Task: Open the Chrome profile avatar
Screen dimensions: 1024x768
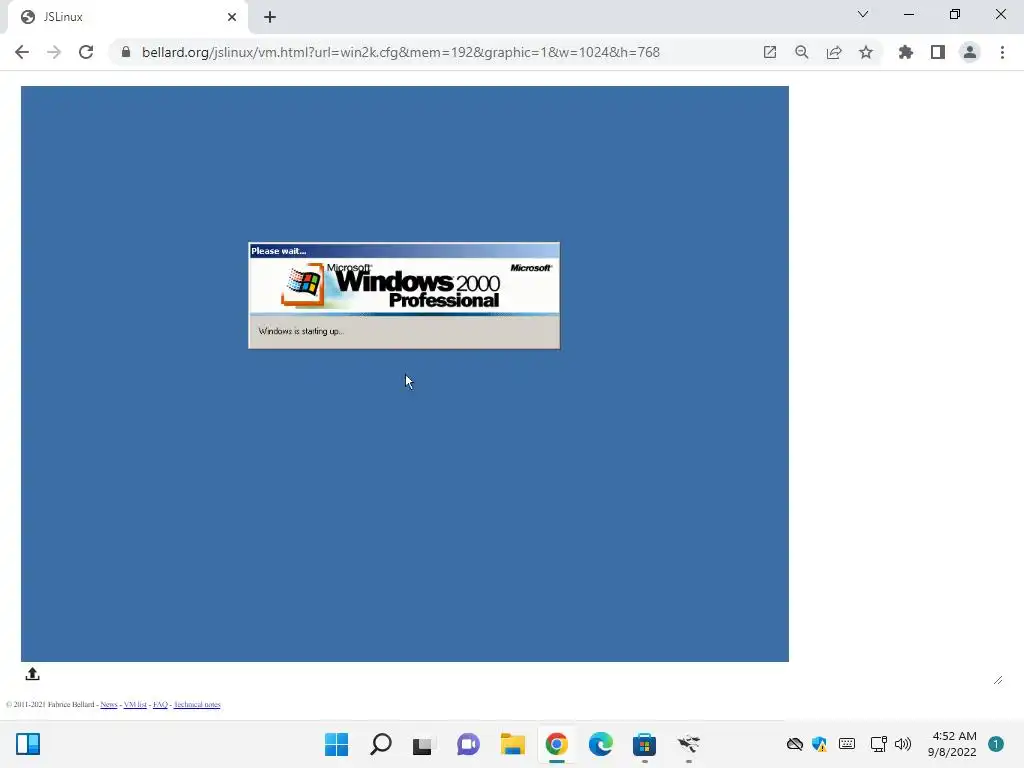Action: (x=970, y=52)
